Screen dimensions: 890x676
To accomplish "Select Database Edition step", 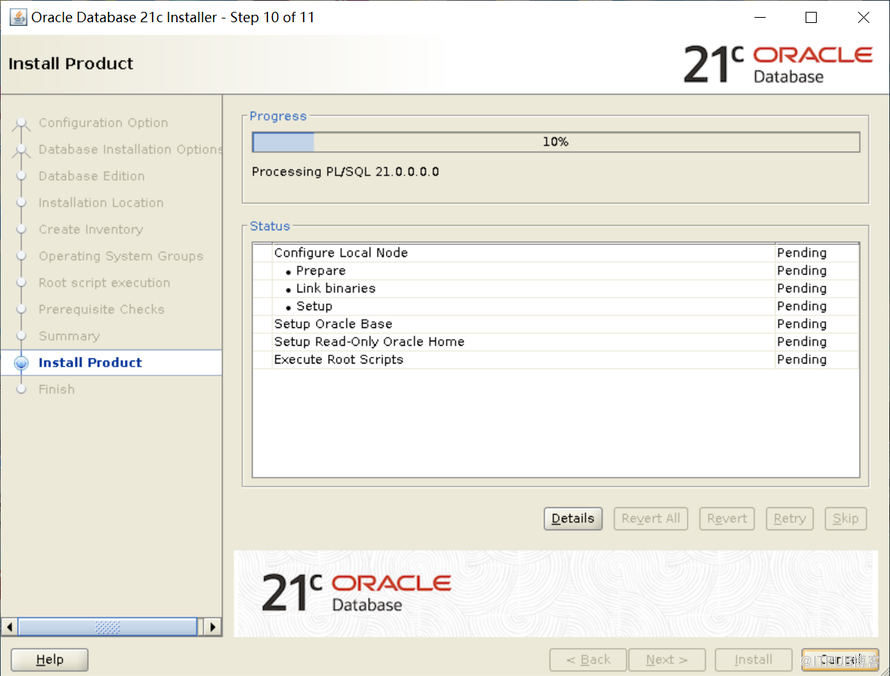I will [x=91, y=176].
